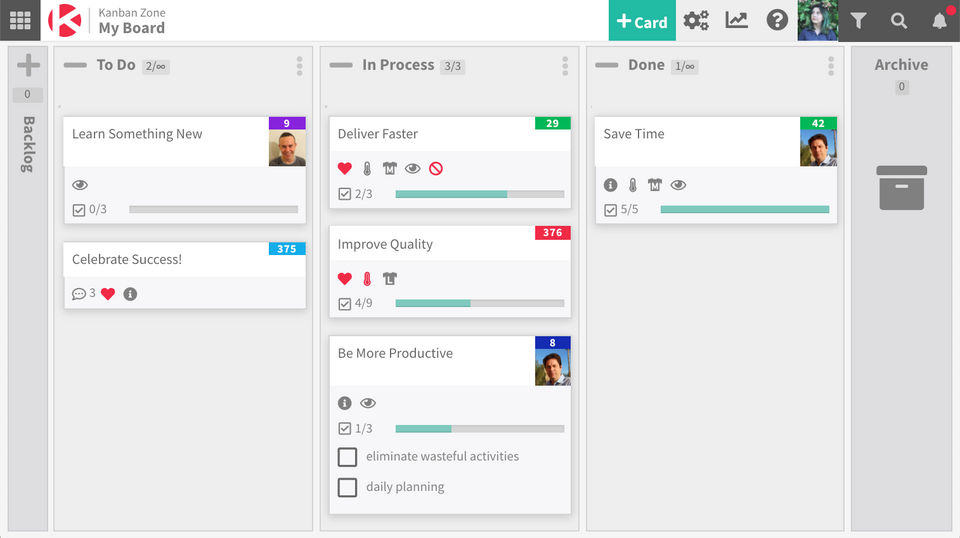The height and width of the screenshot is (538, 960).
Task: Open the Done column options menu
Action: [831, 66]
